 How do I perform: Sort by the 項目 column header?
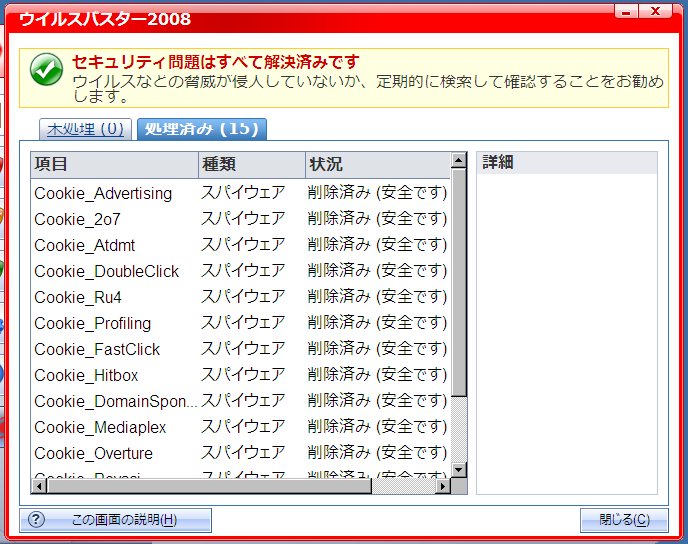coord(115,165)
